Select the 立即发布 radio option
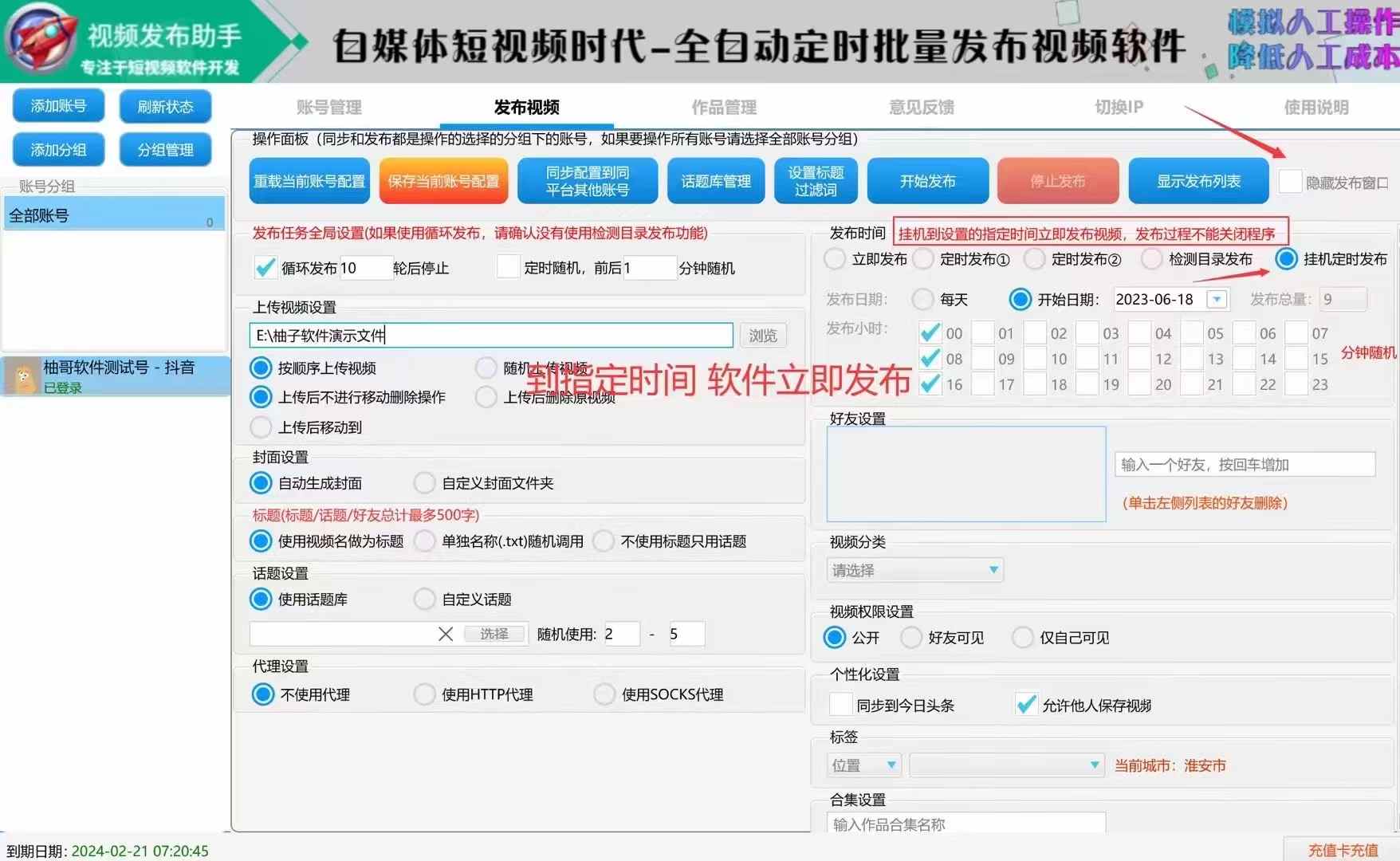This screenshot has height=861, width=1400. tap(835, 259)
